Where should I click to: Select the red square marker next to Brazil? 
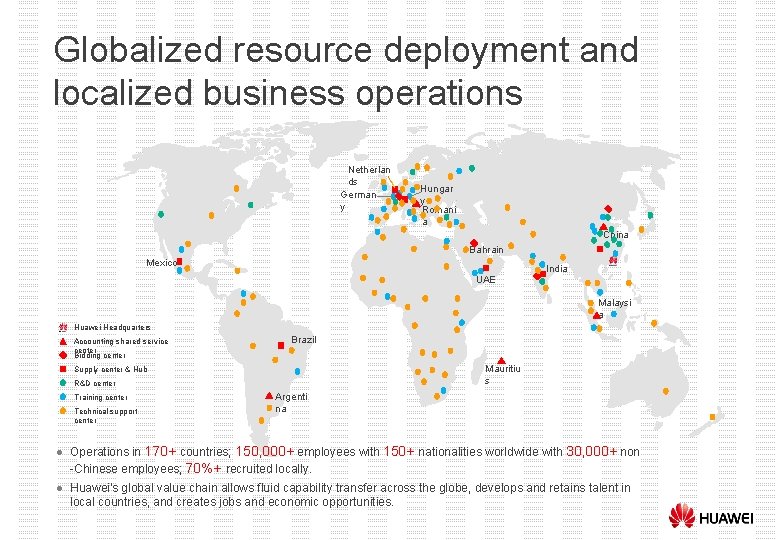point(281,345)
